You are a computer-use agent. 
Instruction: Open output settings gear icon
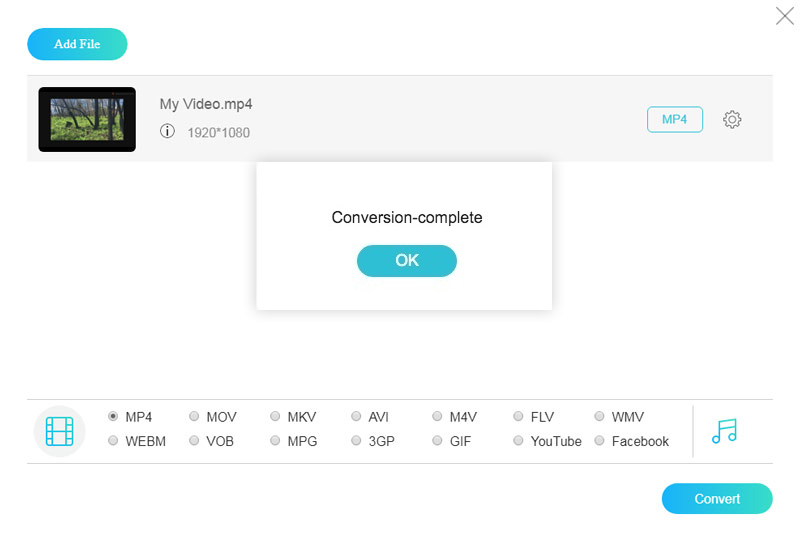click(732, 120)
